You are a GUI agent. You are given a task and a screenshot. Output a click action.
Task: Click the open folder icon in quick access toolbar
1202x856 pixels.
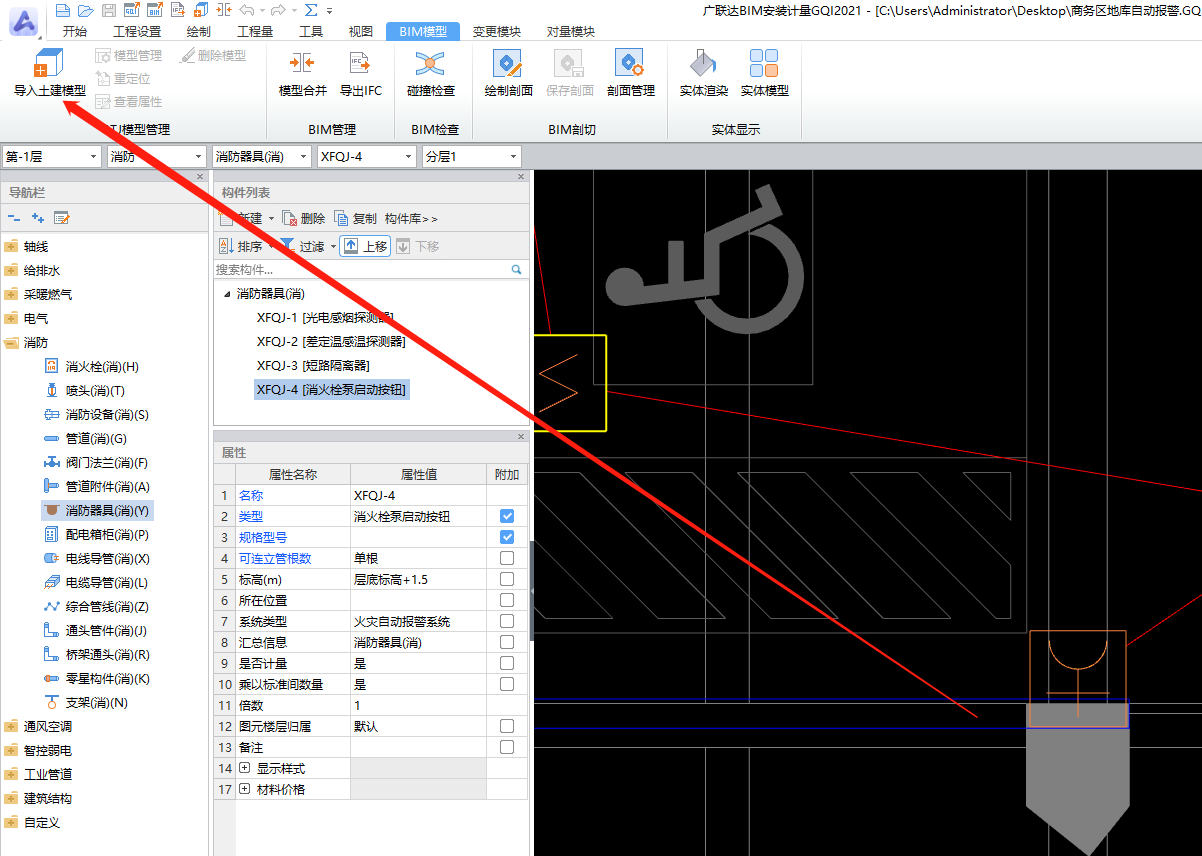86,10
